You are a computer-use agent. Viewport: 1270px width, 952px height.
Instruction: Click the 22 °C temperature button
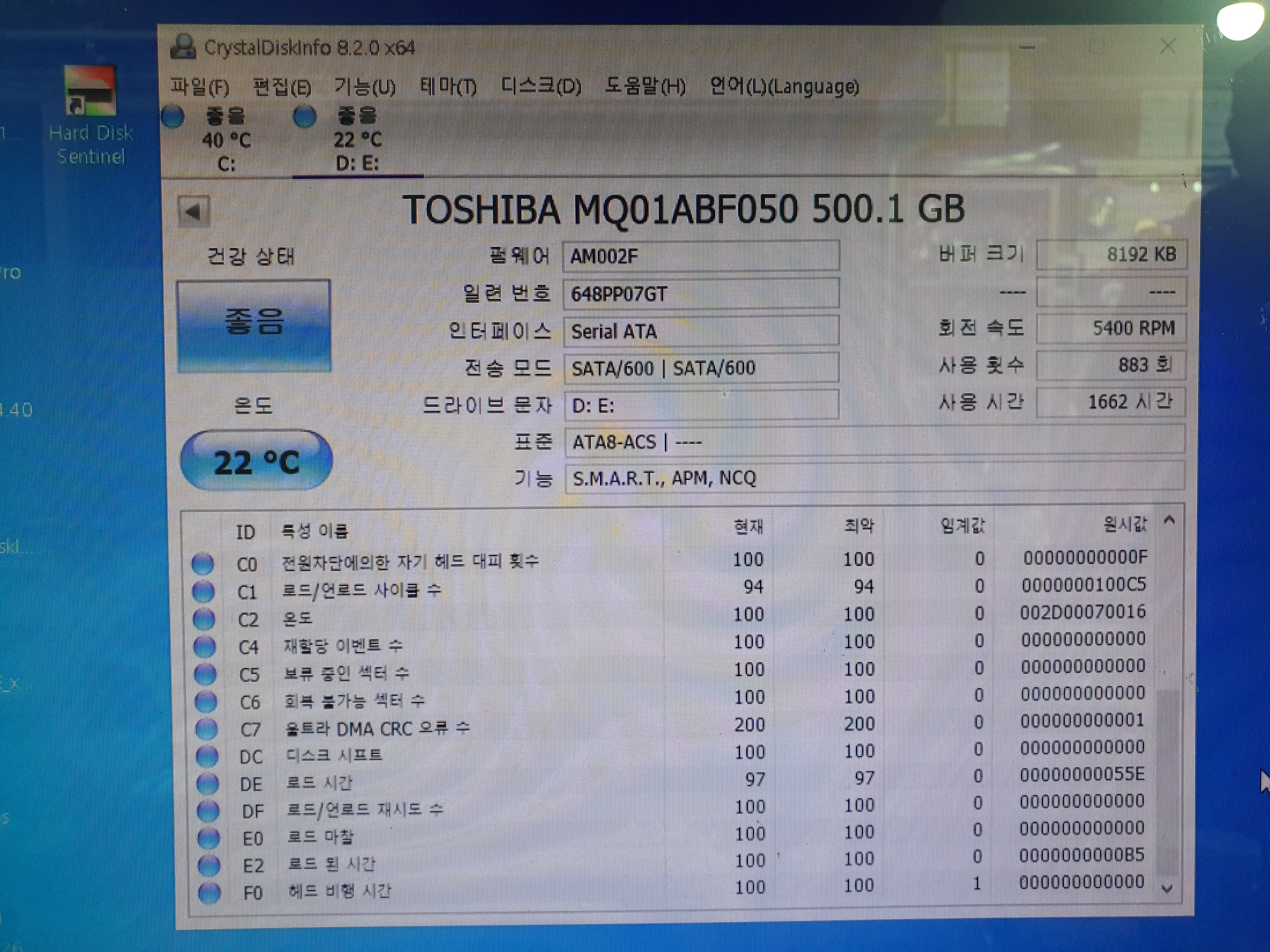[256, 461]
